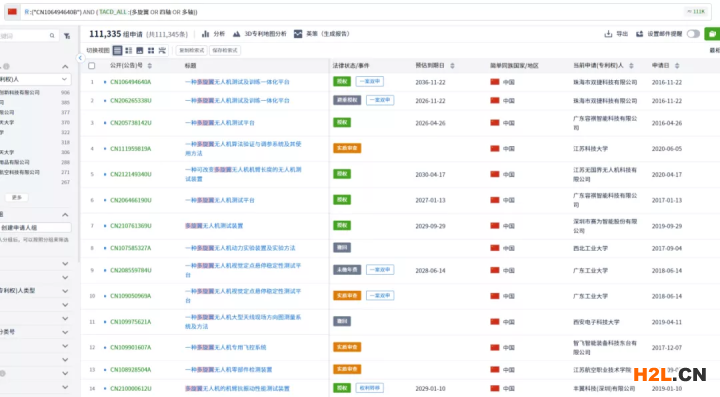Click 保存检索式 save query button
The height and width of the screenshot is (397, 720).
[225, 50]
